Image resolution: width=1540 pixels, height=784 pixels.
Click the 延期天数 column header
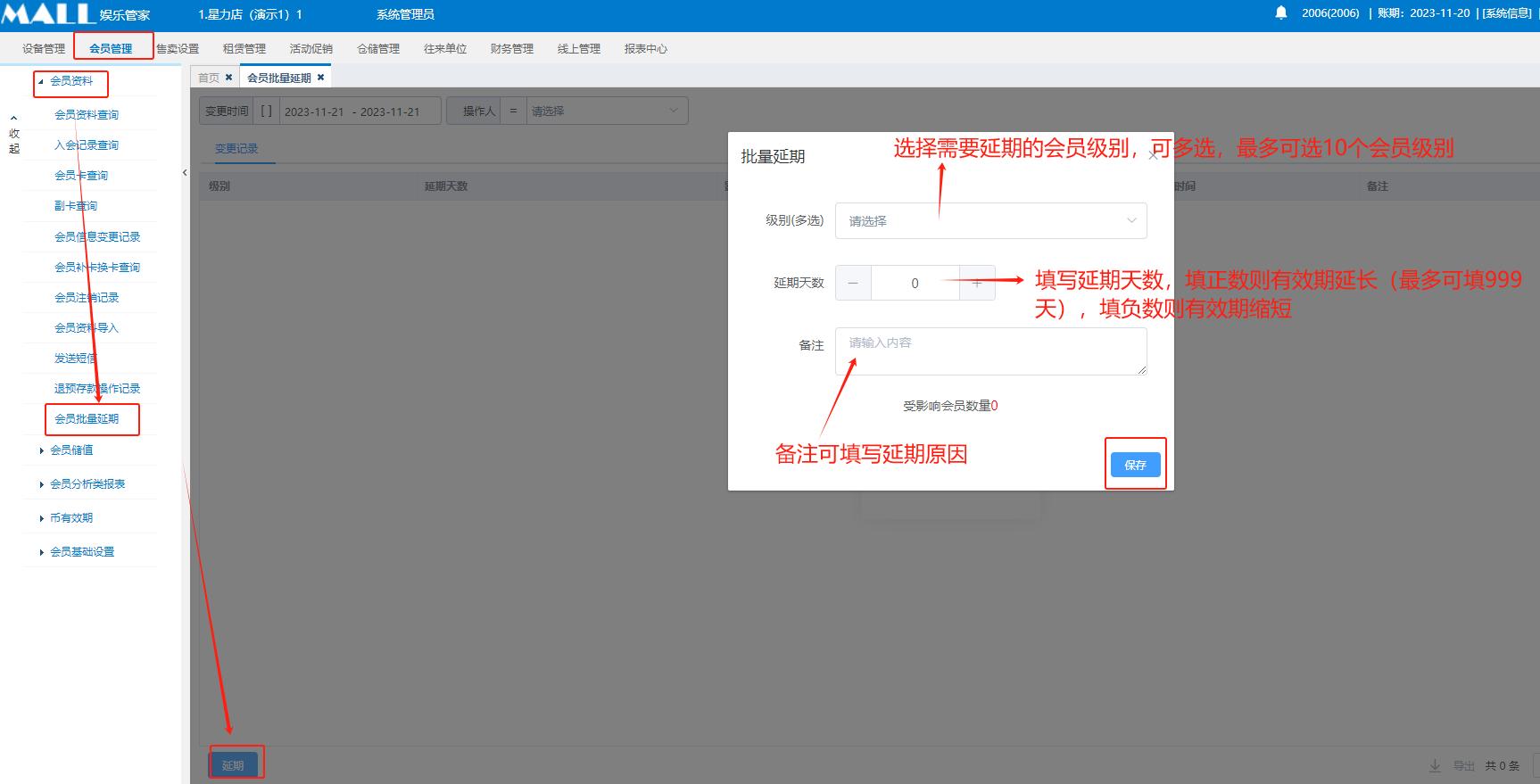446,186
